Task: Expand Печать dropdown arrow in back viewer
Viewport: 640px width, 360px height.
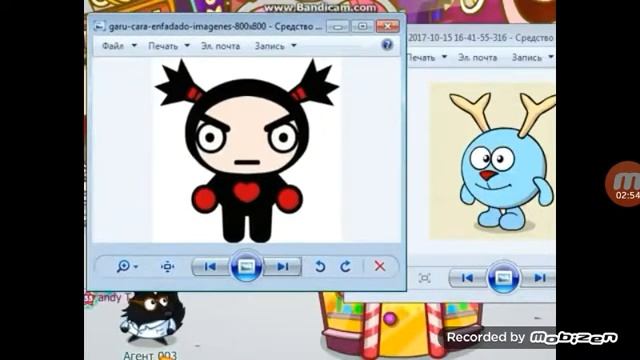Action: click(444, 57)
